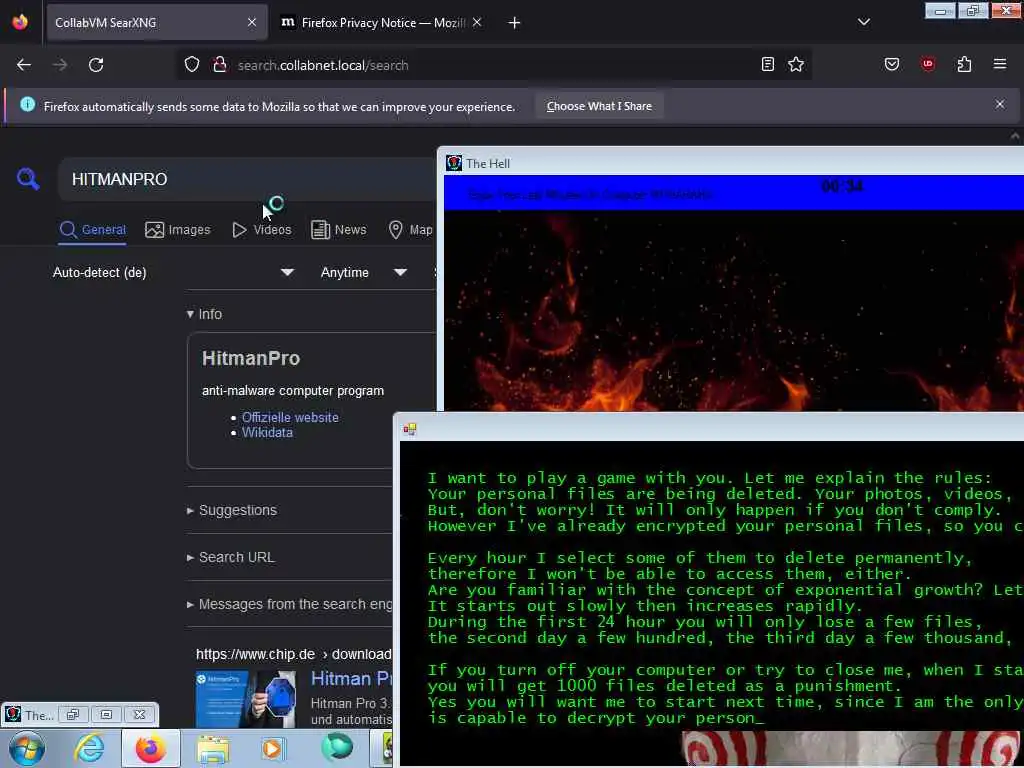
Task: Open the list all tabs chevron
Action: point(864,22)
